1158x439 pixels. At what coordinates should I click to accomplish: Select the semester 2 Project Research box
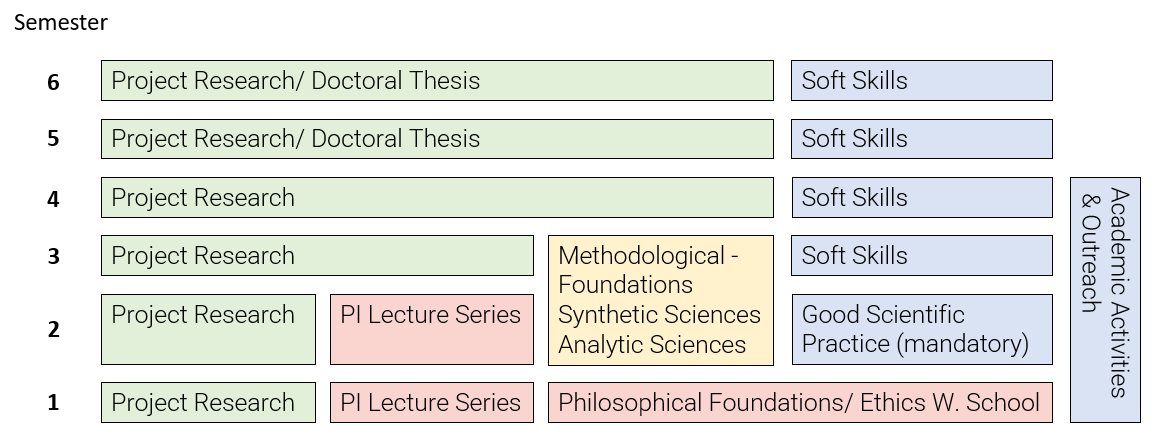[x=208, y=330]
